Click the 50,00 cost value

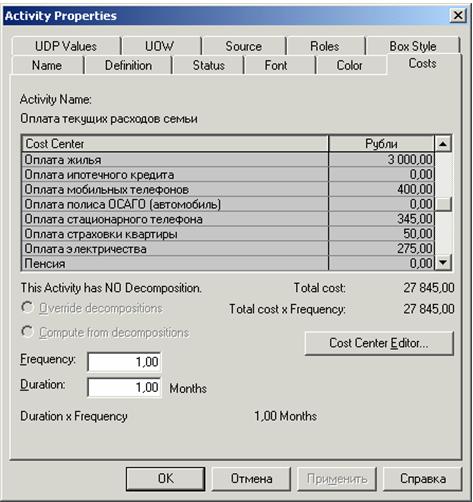coord(418,234)
